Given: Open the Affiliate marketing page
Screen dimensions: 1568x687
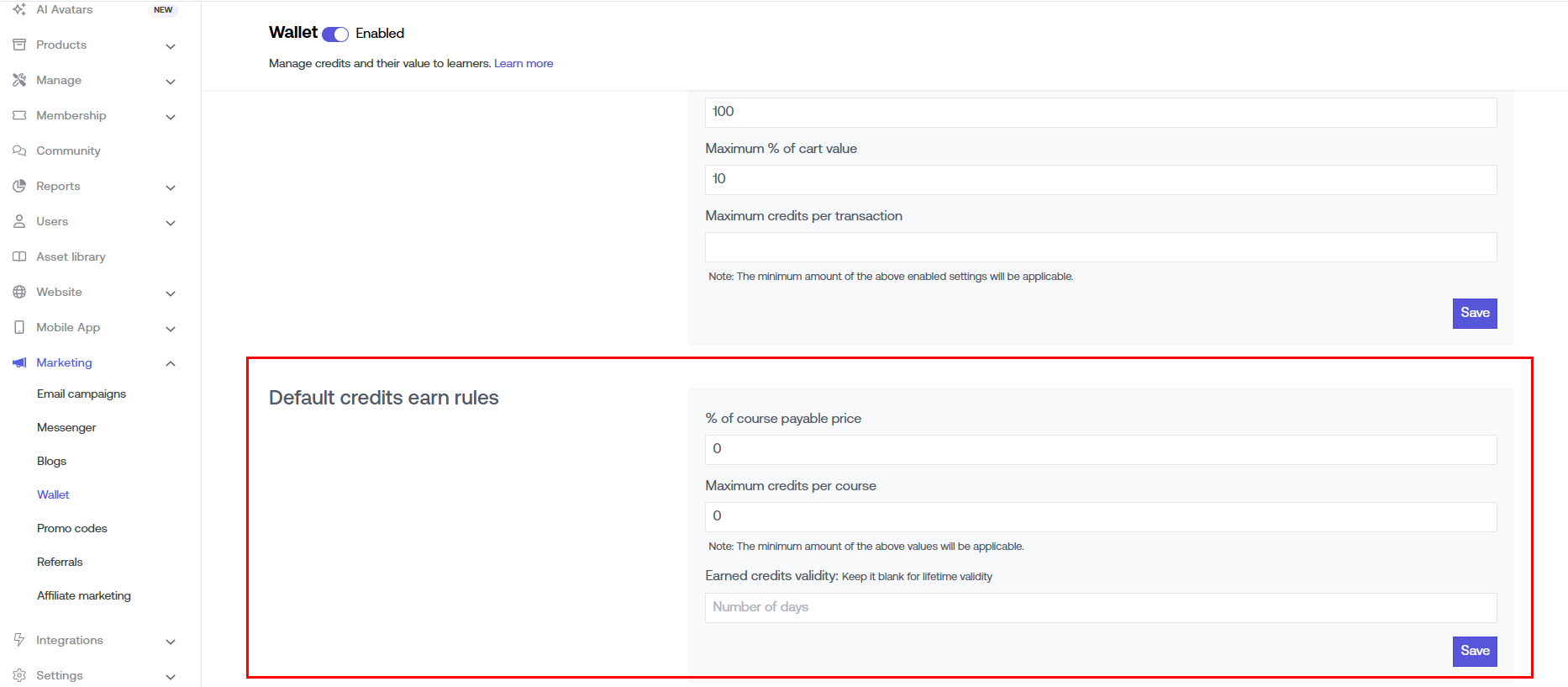Looking at the screenshot, I should point(84,595).
